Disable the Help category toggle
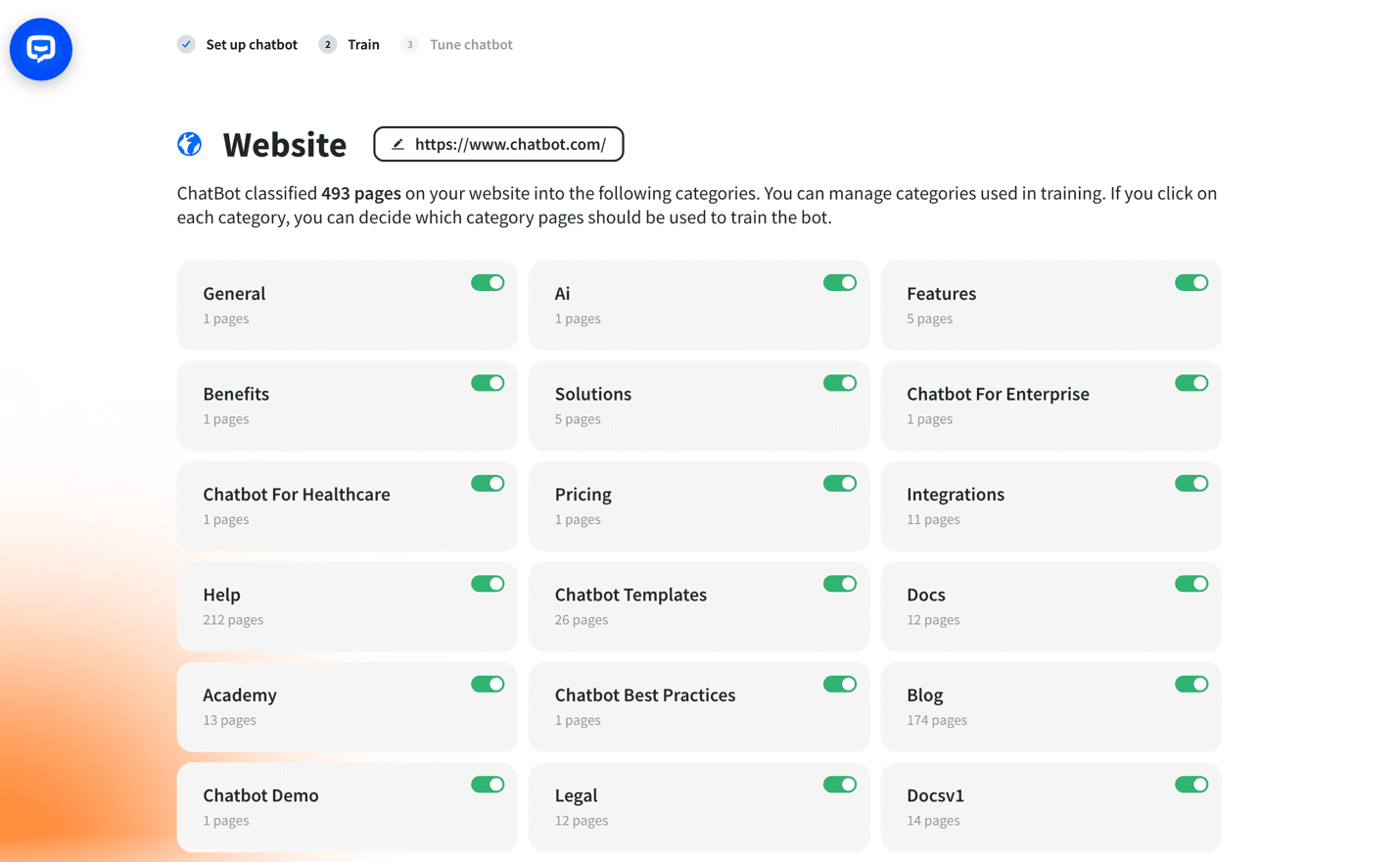Image resolution: width=1400 pixels, height=862 pixels. [x=488, y=583]
